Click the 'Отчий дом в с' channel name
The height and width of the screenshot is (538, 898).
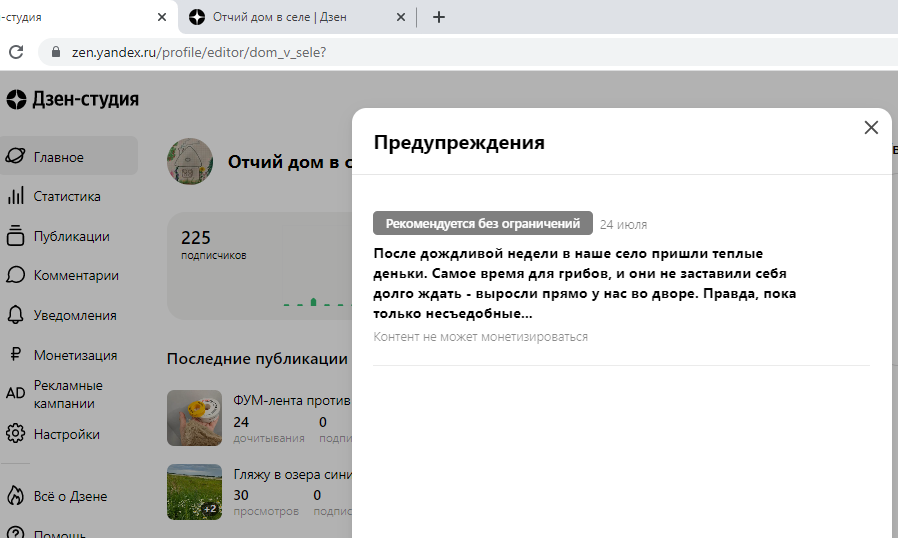(x=289, y=162)
